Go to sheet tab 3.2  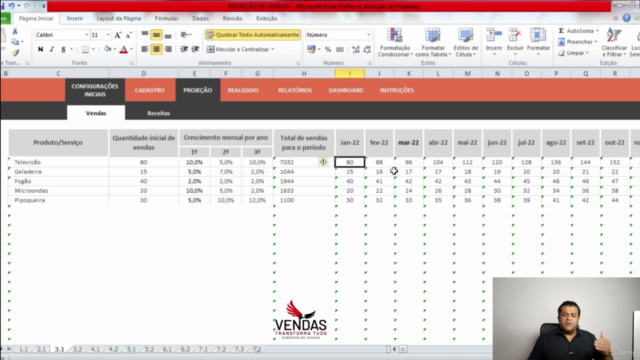77,349
